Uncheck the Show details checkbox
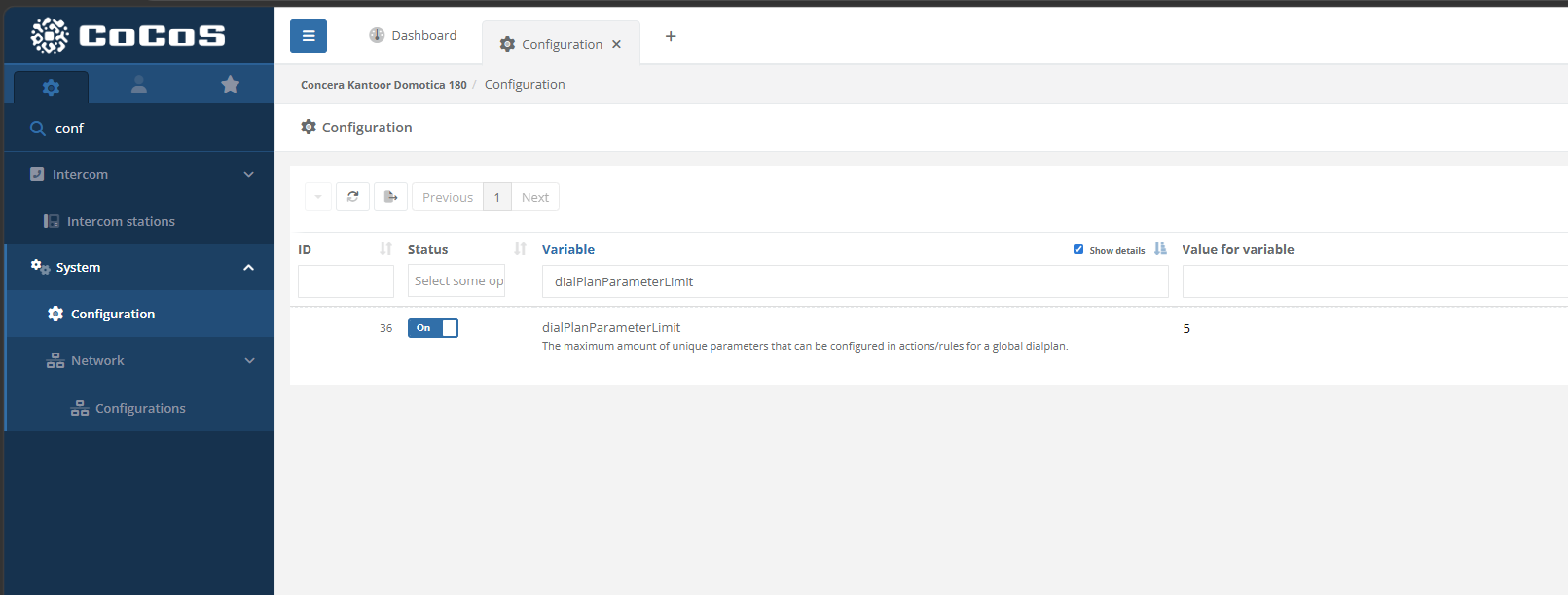This screenshot has height=595, width=1568. tap(1078, 249)
